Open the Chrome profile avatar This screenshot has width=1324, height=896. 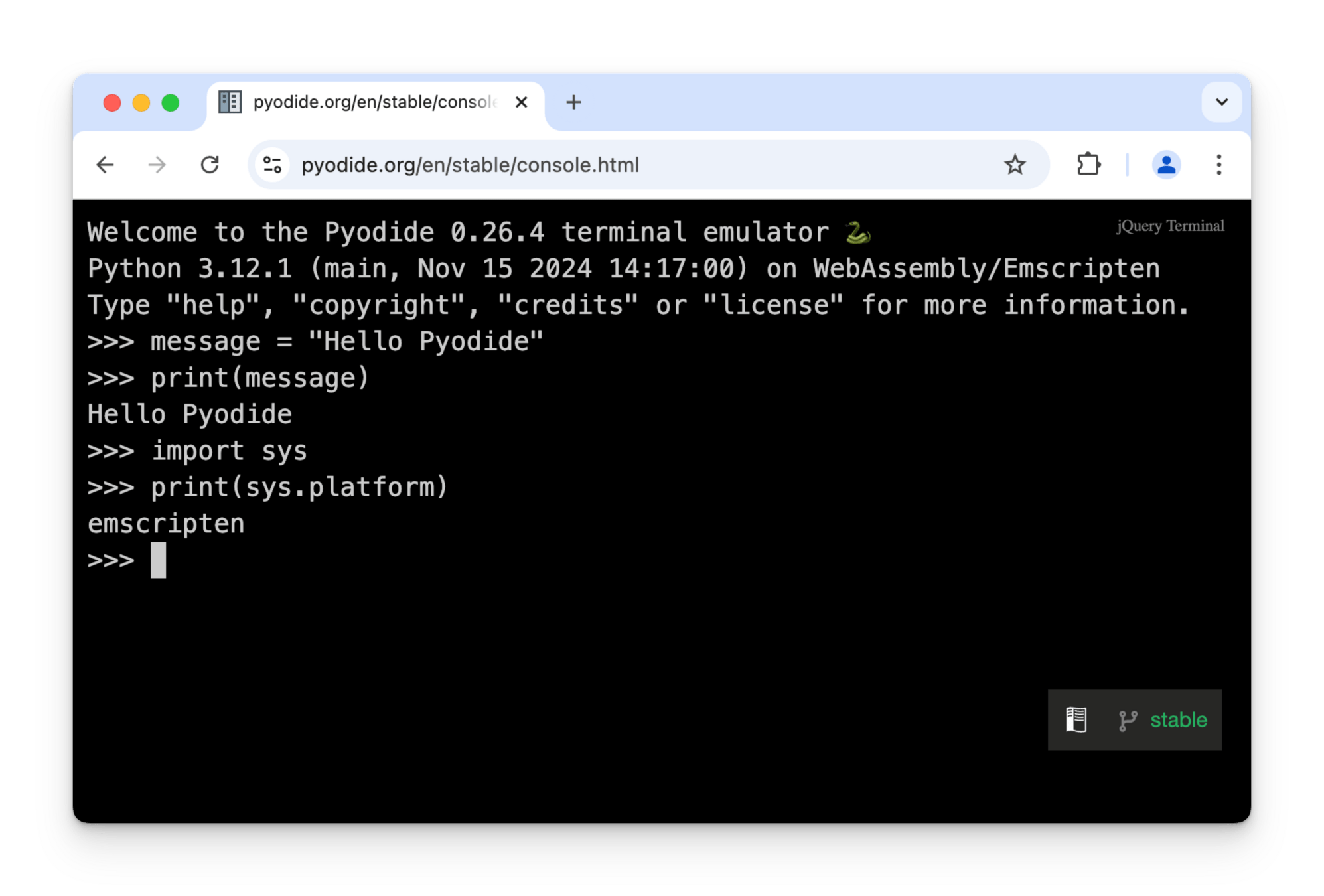1166,165
